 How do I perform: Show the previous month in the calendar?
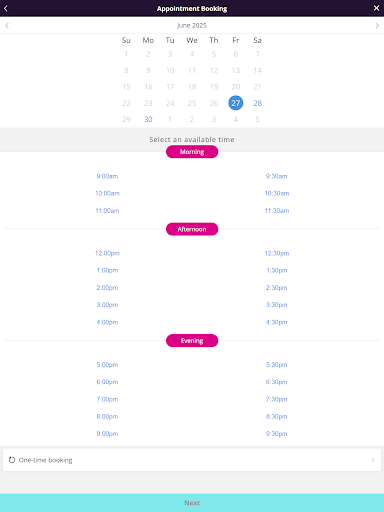click(7, 25)
